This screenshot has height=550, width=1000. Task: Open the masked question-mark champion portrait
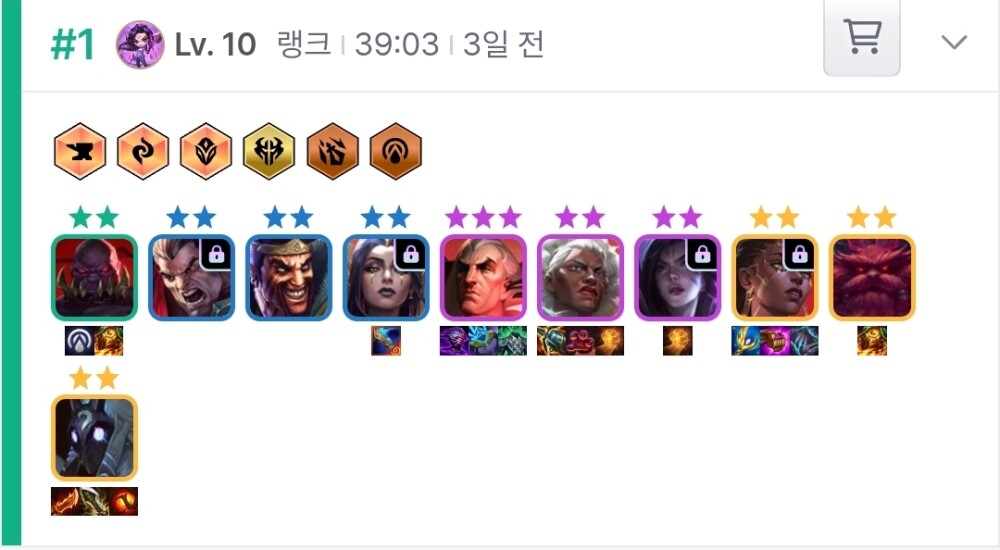pyautogui.click(x=94, y=438)
